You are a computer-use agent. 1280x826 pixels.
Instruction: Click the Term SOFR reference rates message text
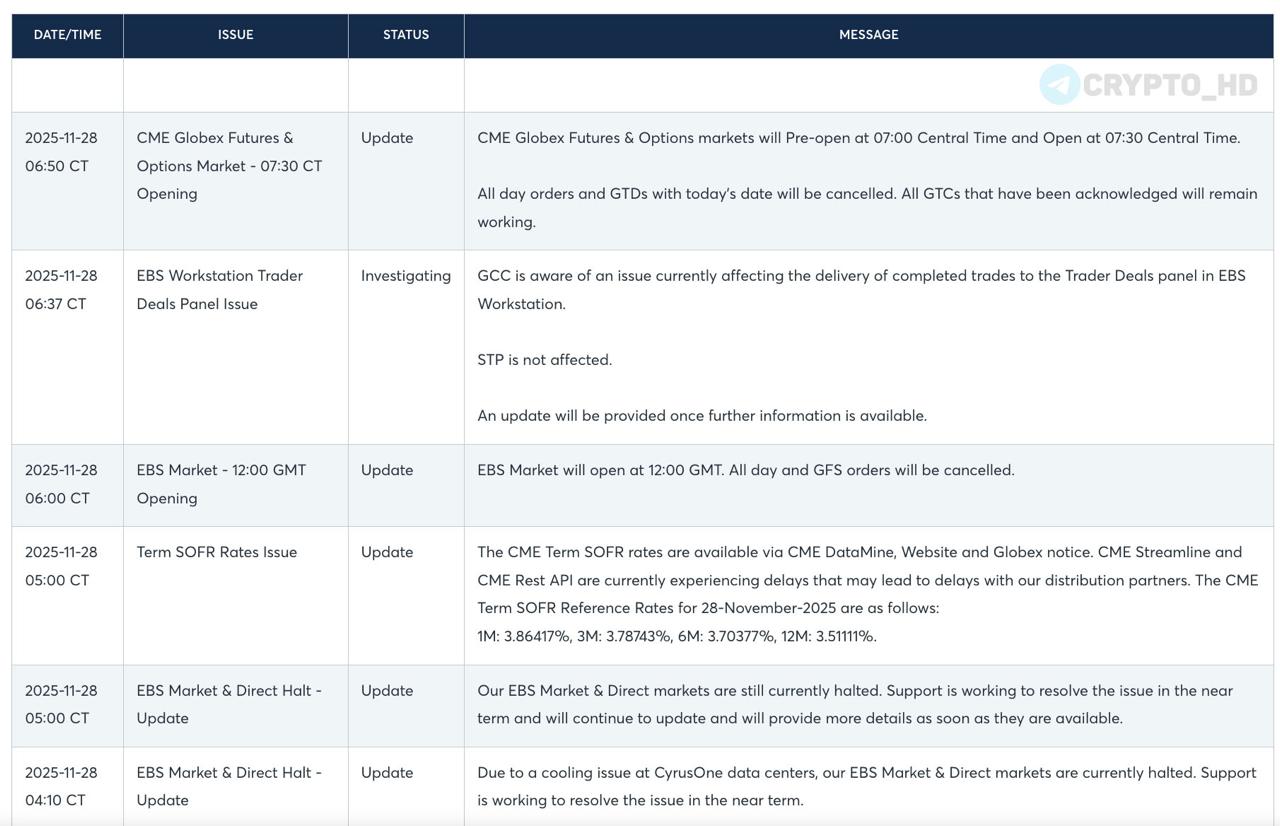click(866, 594)
